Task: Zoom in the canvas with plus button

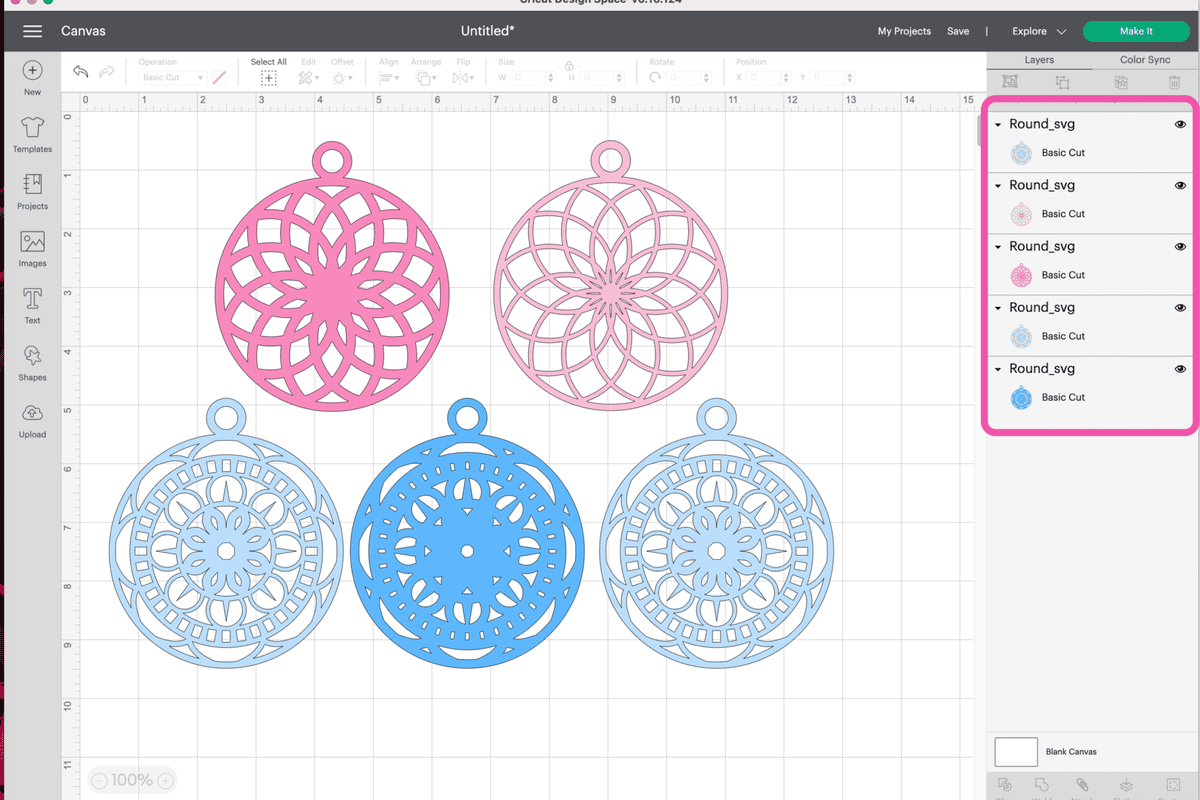Action: [166, 781]
